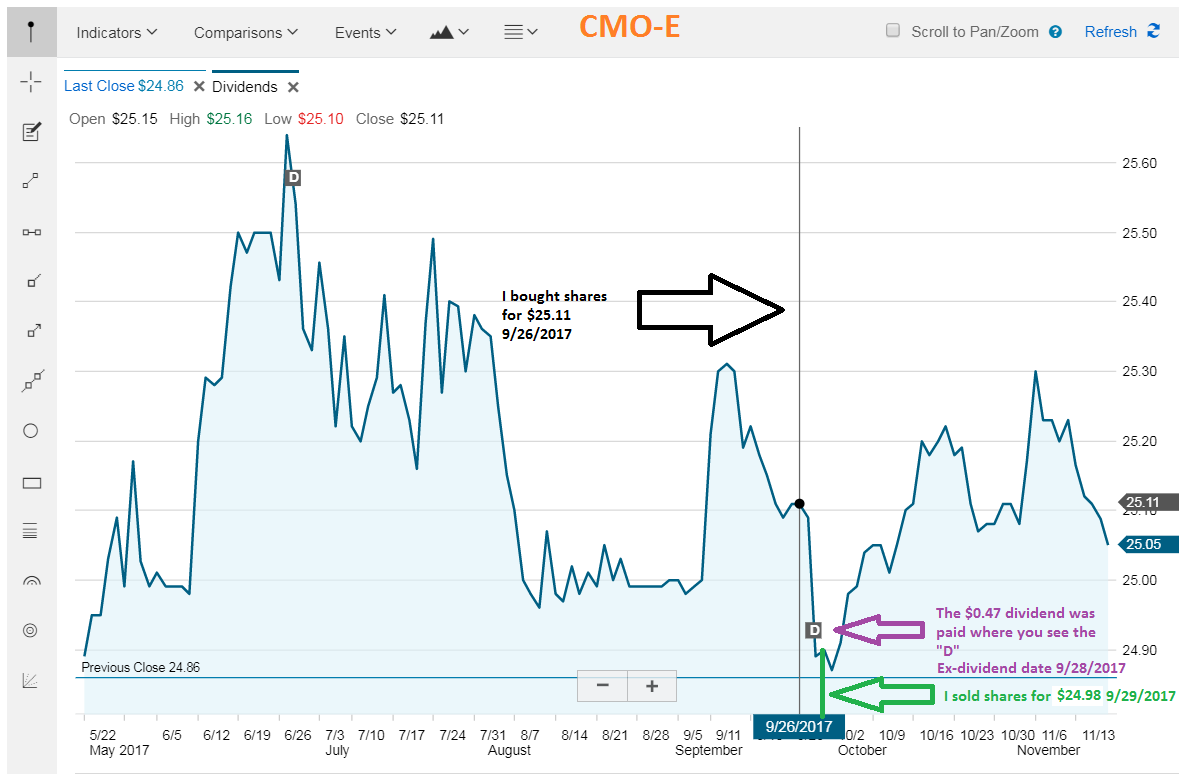Click the 25.60 price axis label
Screen dimensions: 1183x774
(1139, 163)
